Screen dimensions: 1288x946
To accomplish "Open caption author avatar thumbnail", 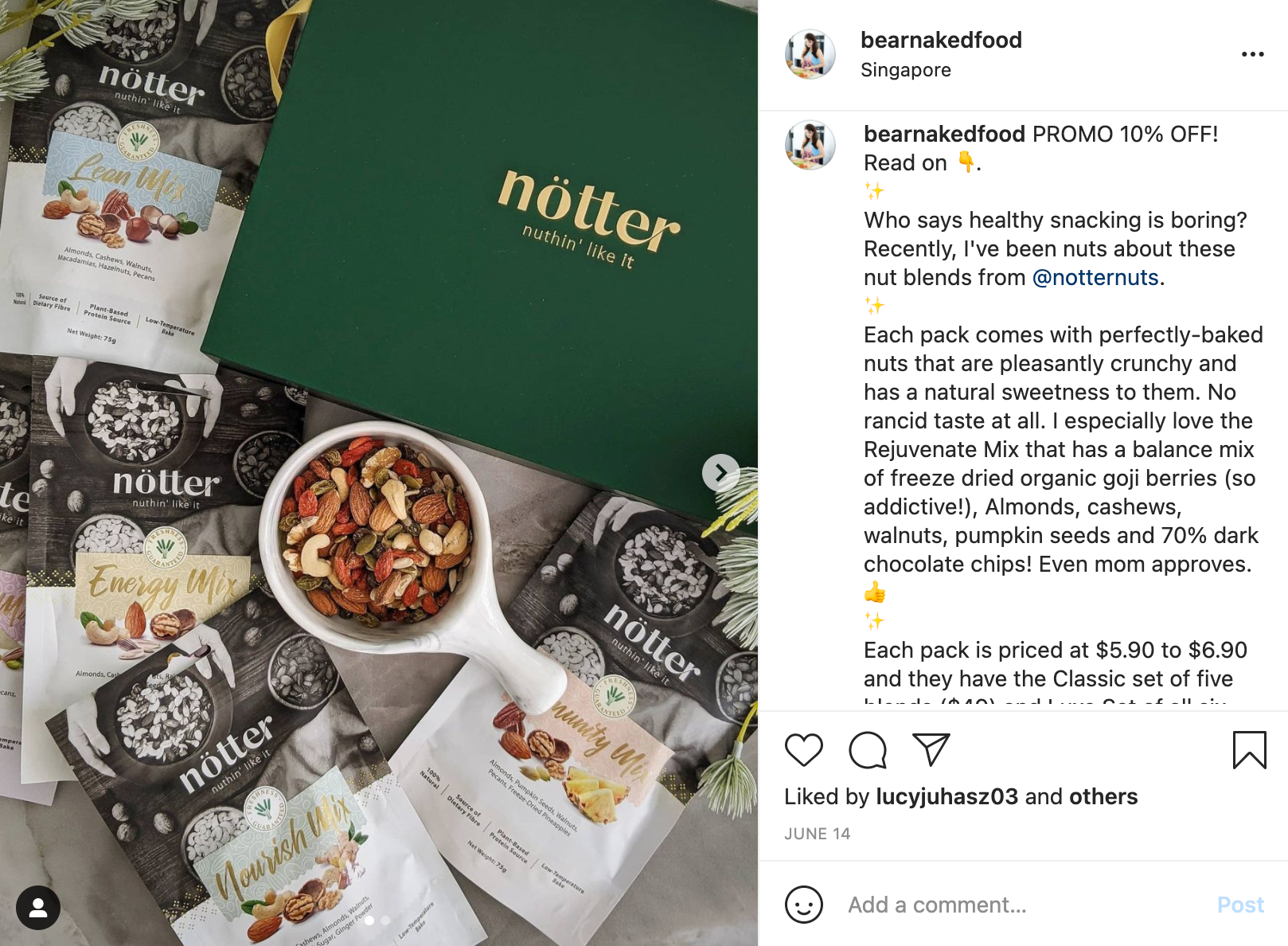I will [x=810, y=145].
